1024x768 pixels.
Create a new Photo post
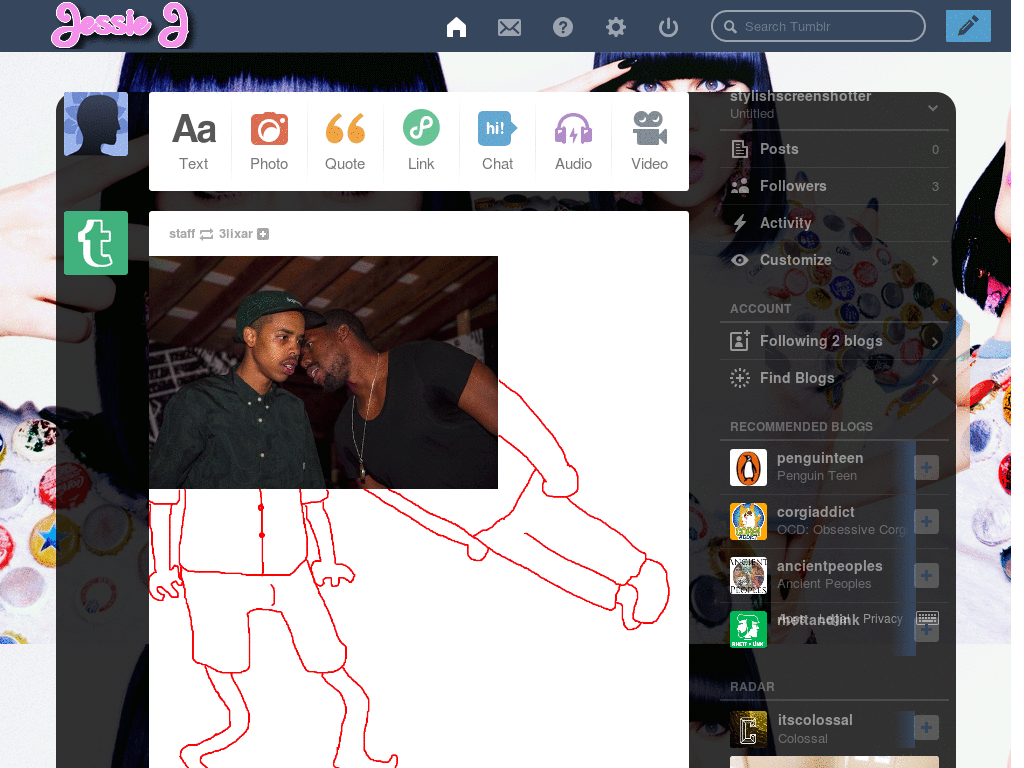pyautogui.click(x=269, y=142)
